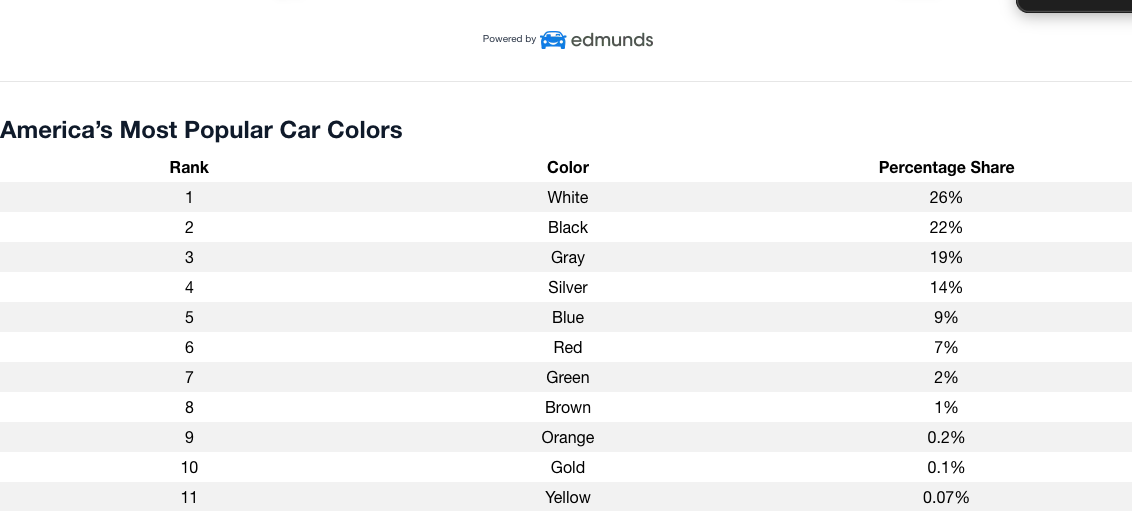Select the Blue color cell

pyautogui.click(x=568, y=317)
